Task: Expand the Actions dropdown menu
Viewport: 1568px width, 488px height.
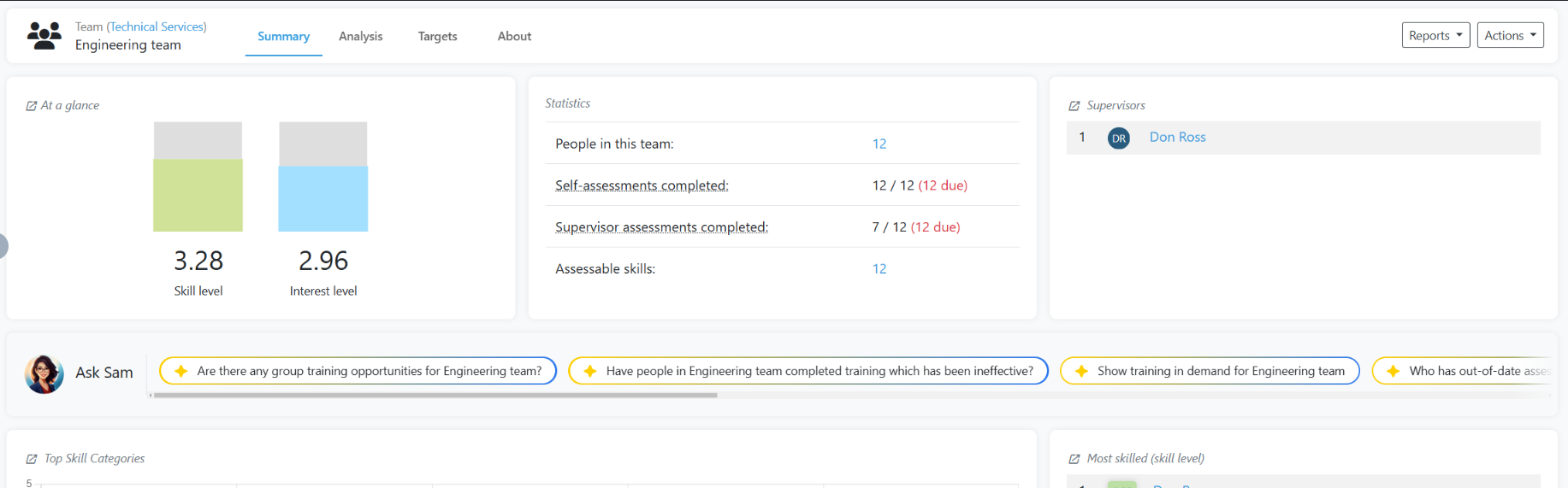Action: (1510, 35)
